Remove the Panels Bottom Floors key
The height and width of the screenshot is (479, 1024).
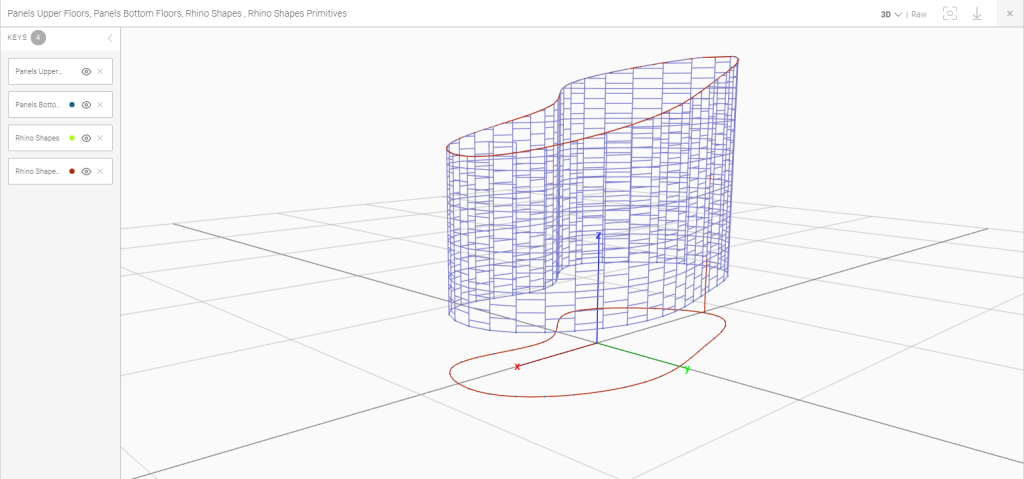coord(100,105)
